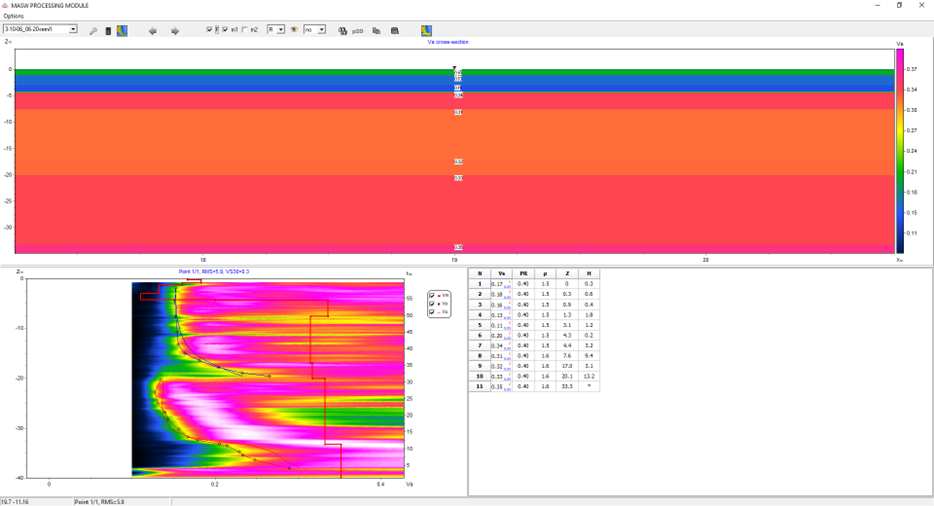This screenshot has width=934, height=506.
Task: Go to previous point with left arrow
Action: coord(153,30)
